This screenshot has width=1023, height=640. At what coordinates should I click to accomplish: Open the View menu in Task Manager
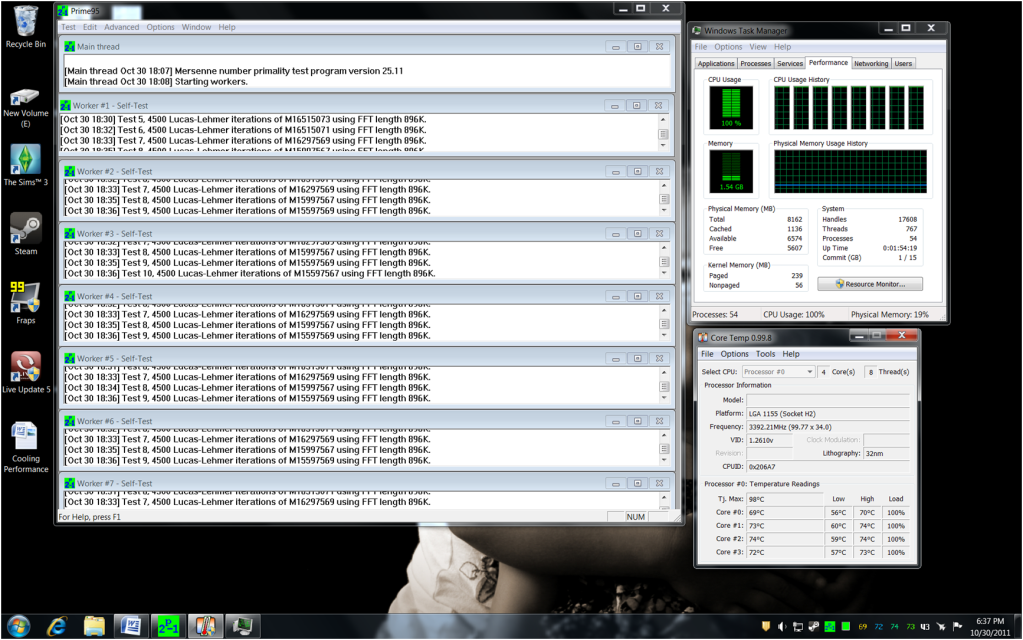[x=758, y=47]
